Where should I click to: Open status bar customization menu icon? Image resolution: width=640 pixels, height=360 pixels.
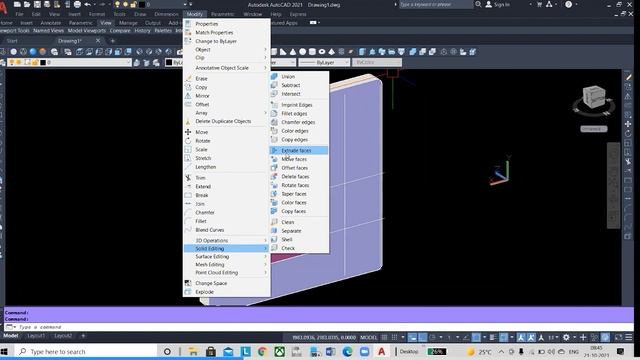629,337
